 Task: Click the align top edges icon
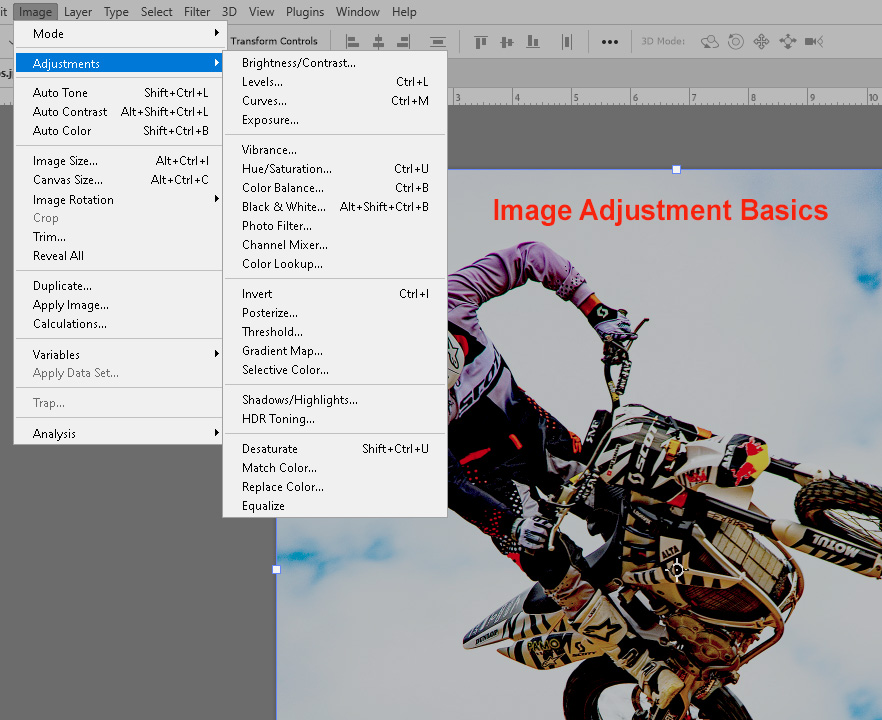(x=481, y=41)
